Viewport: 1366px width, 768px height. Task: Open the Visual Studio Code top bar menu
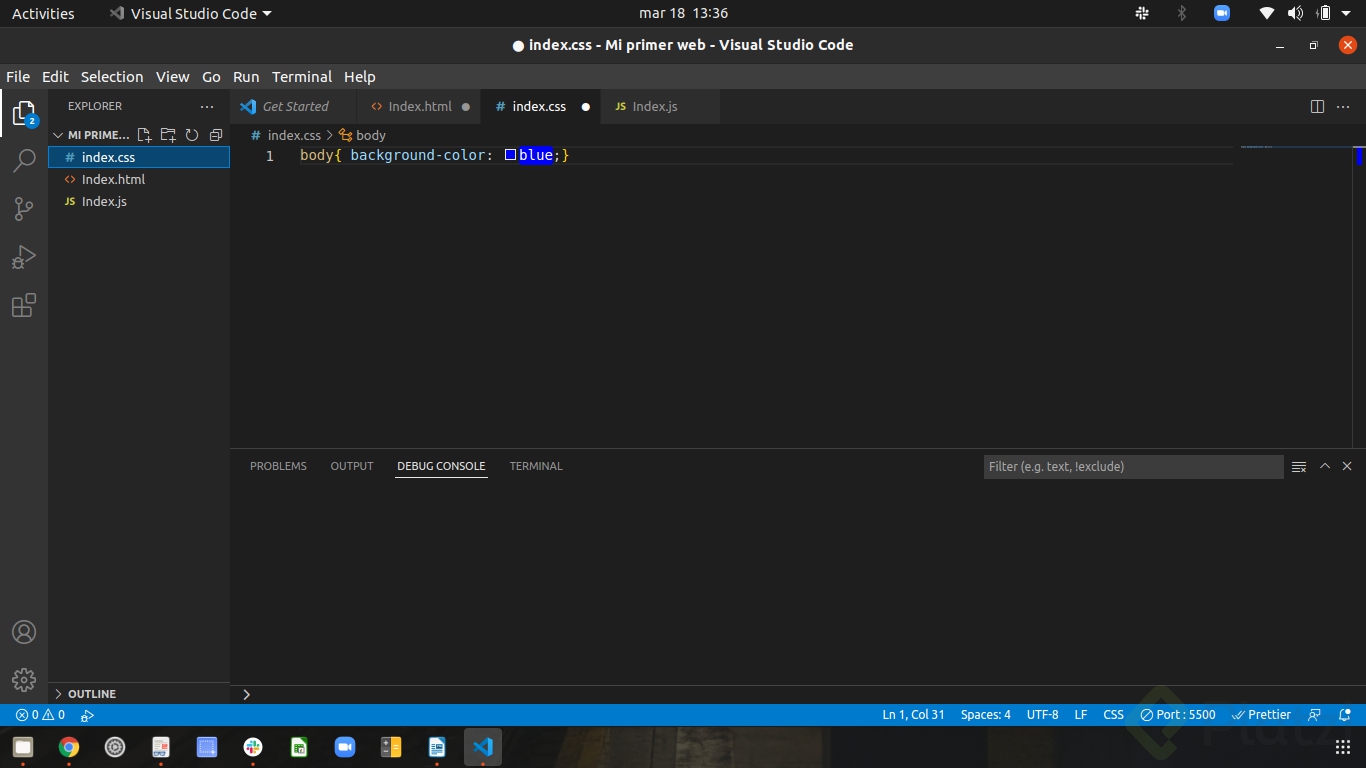[x=188, y=13]
